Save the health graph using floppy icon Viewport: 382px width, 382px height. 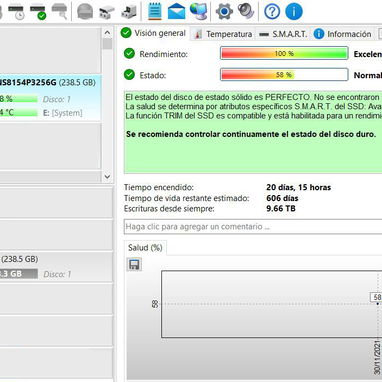click(x=134, y=265)
